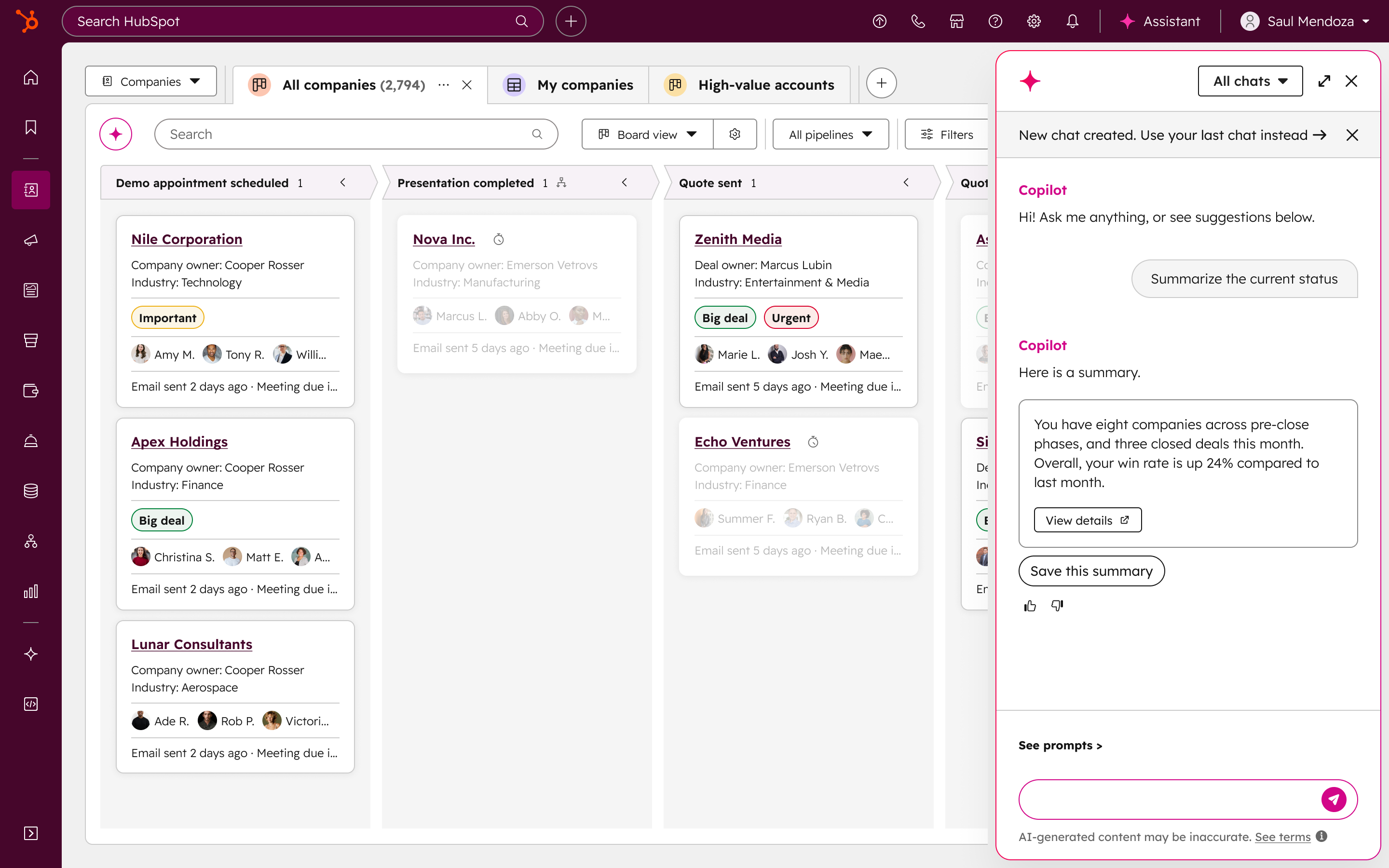Image resolution: width=1389 pixels, height=868 pixels.
Task: Add a new view tab
Action: [x=881, y=83]
